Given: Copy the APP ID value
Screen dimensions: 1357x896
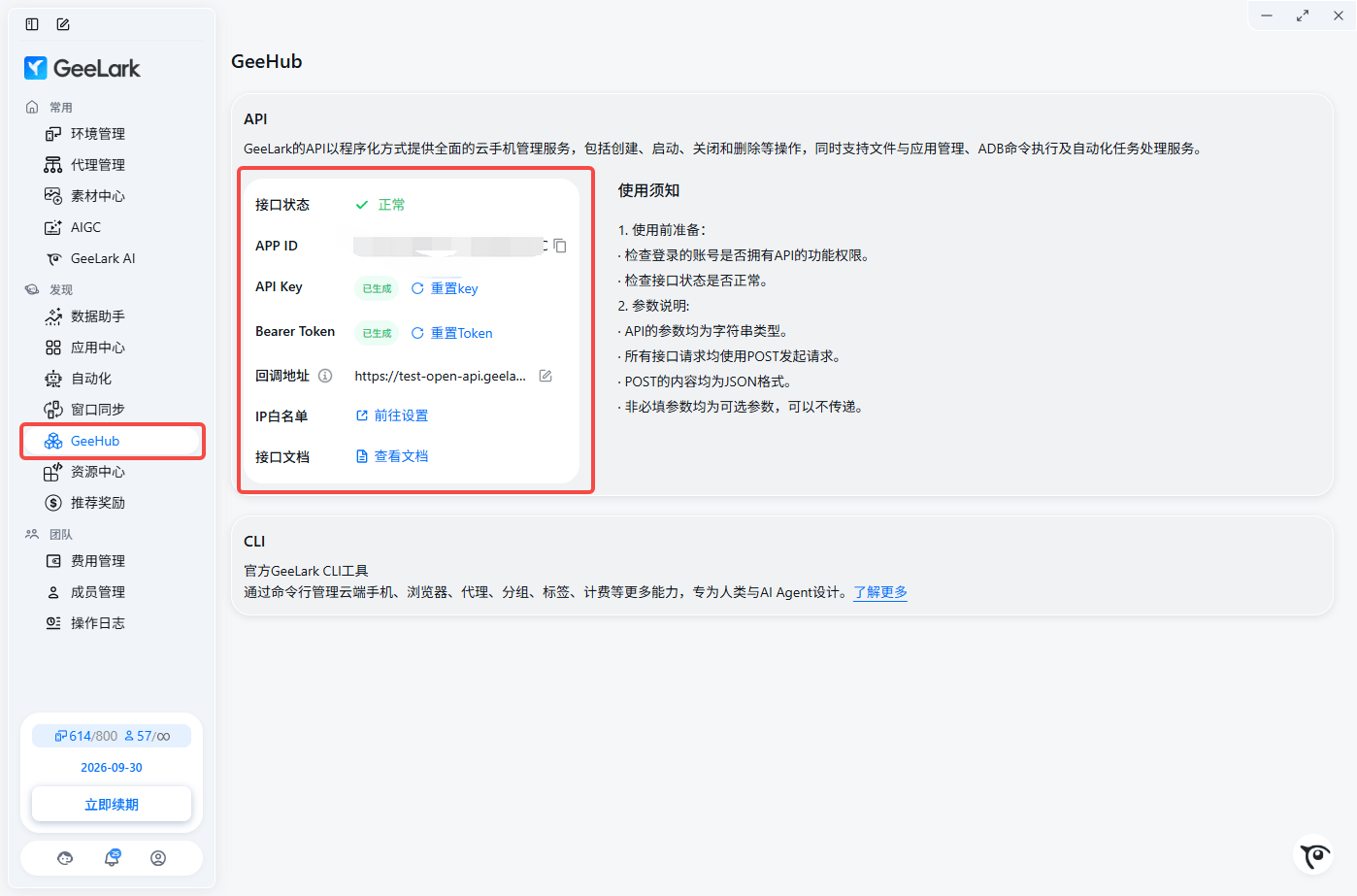Looking at the screenshot, I should click(560, 246).
